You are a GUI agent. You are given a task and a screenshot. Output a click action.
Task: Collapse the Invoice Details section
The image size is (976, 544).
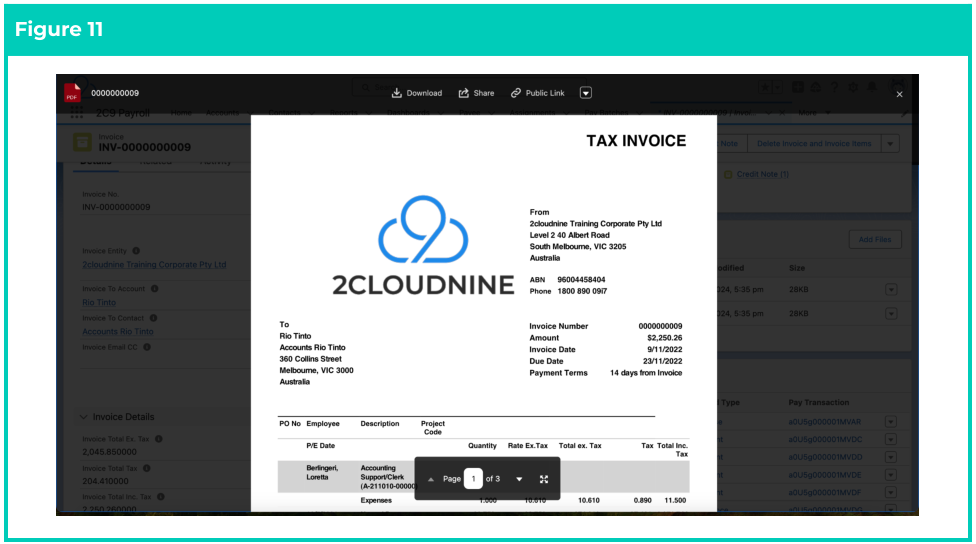coord(83,417)
